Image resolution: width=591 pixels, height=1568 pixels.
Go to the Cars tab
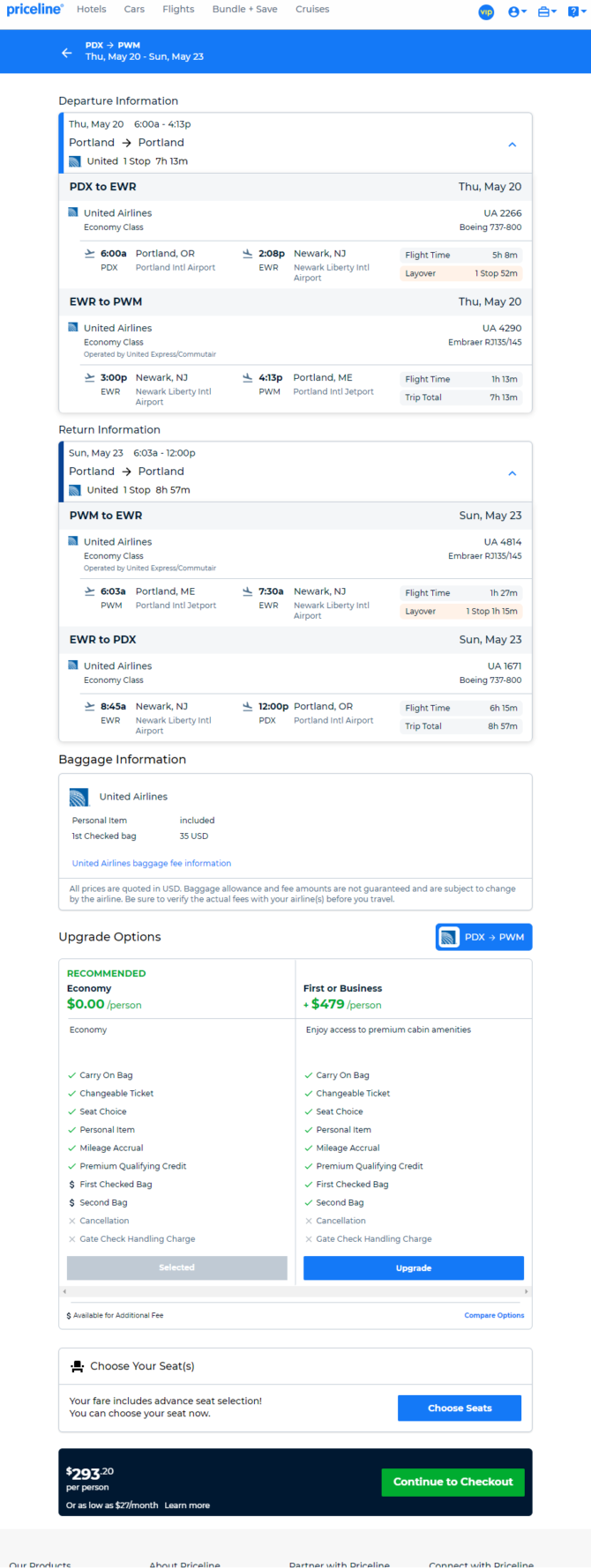pos(134,9)
